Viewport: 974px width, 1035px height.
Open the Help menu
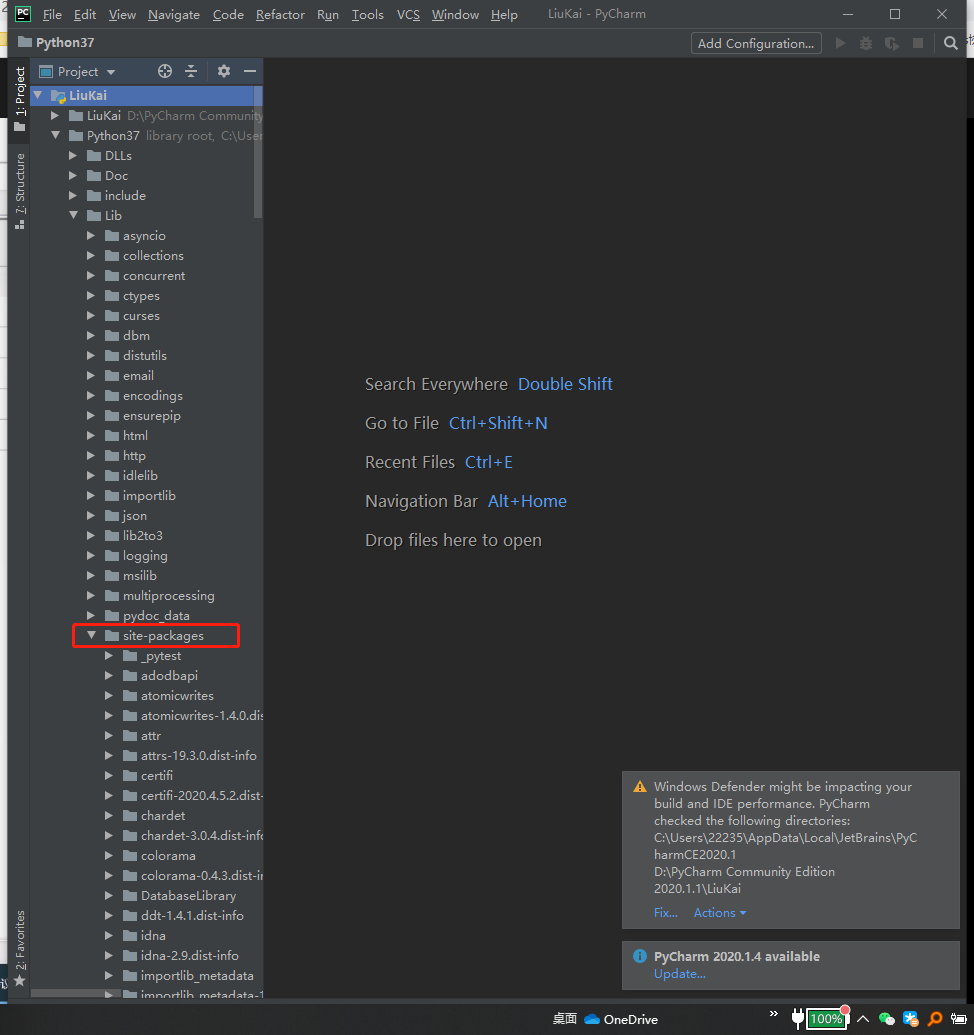(504, 15)
